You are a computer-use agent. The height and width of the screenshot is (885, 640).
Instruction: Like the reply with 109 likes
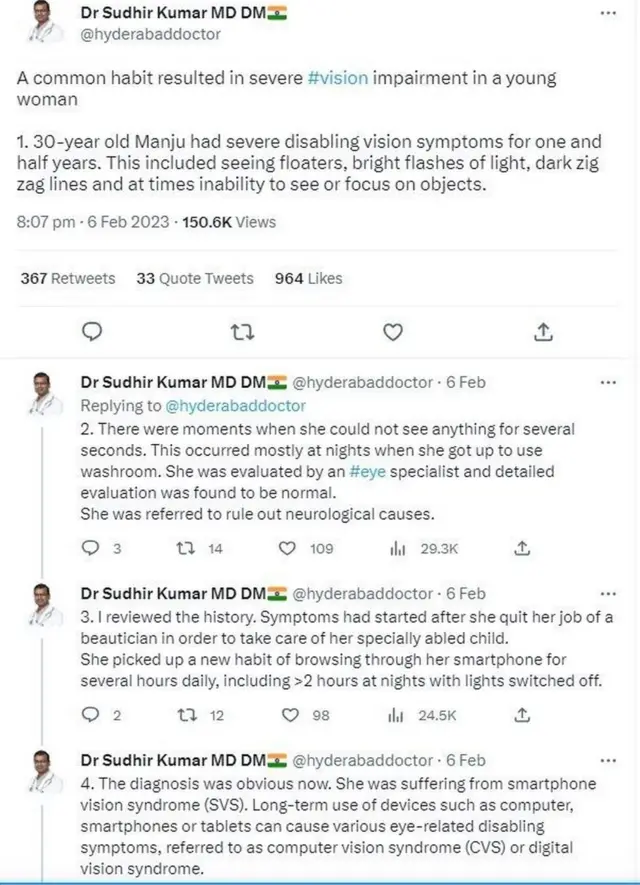click(288, 548)
